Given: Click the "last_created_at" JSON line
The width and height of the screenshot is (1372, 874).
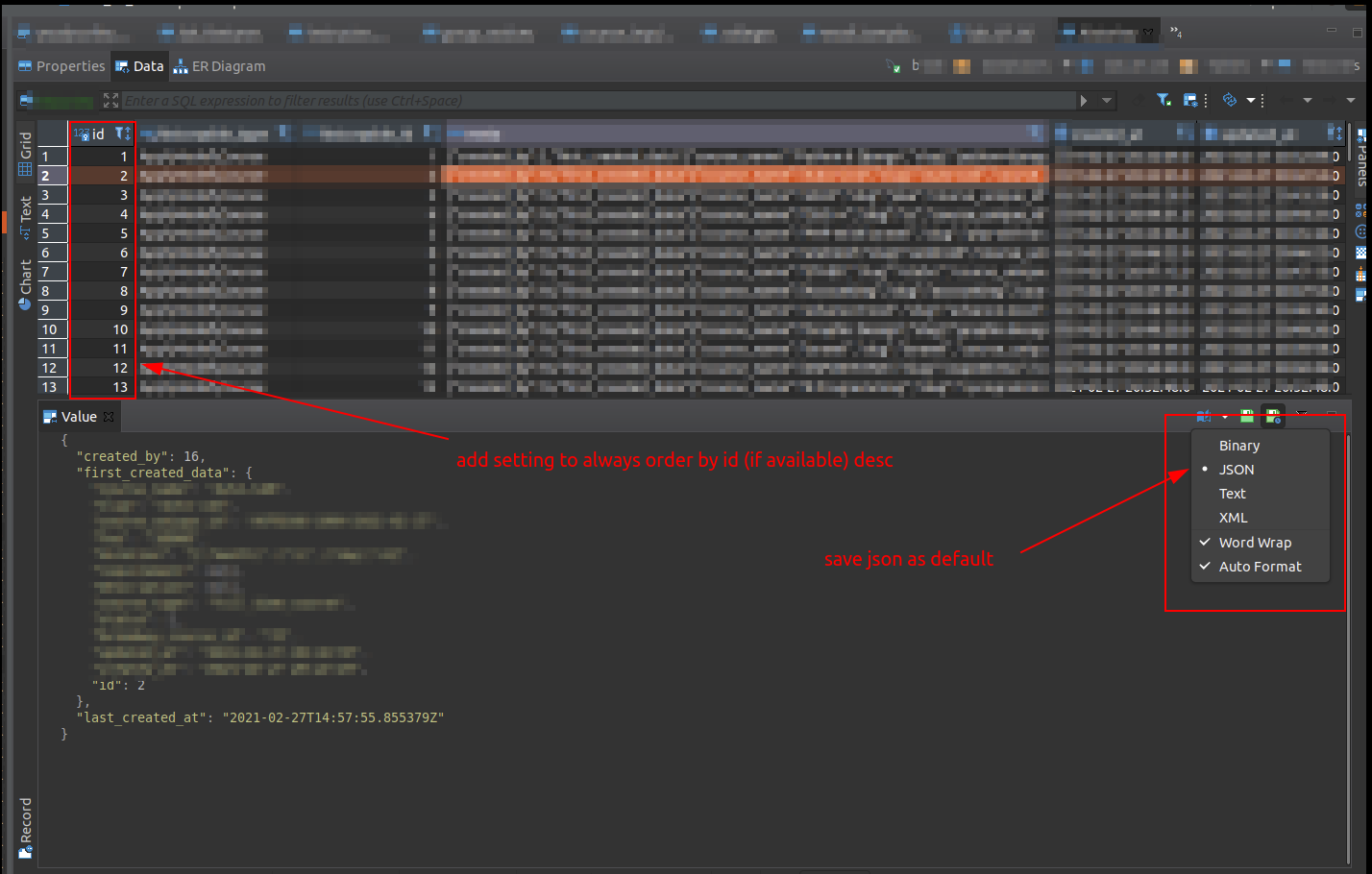Looking at the screenshot, I should pos(260,717).
